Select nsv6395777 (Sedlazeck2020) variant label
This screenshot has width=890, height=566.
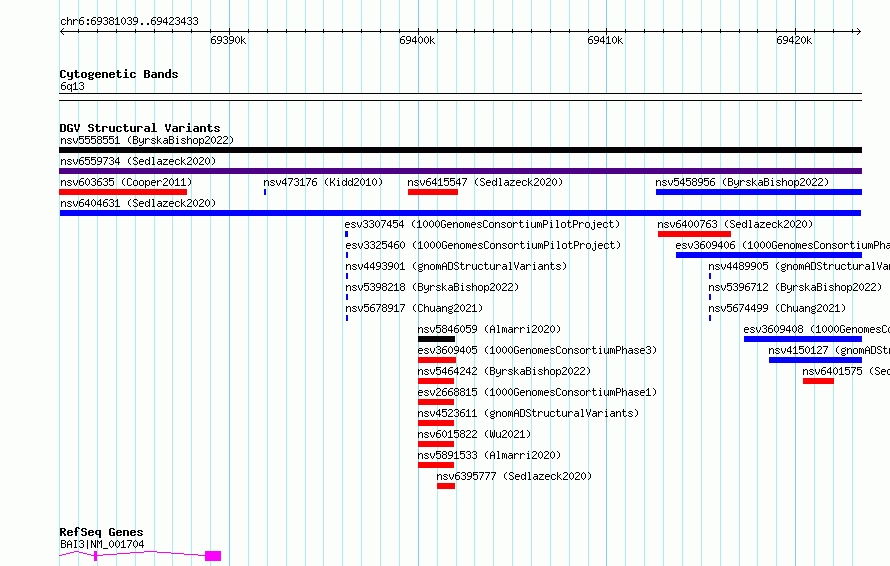pyautogui.click(x=514, y=476)
